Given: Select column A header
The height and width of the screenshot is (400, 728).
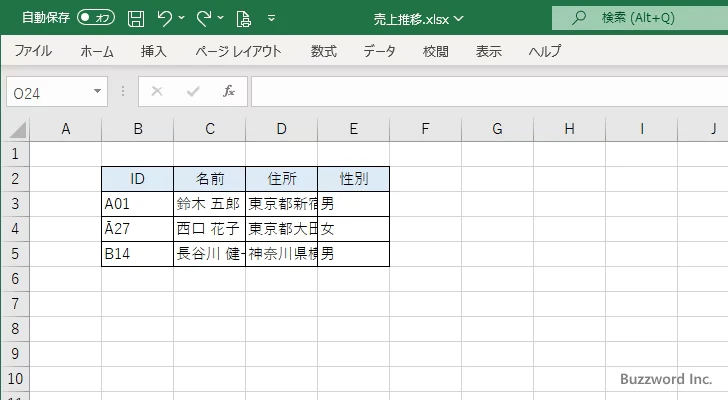Looking at the screenshot, I should point(65,129).
